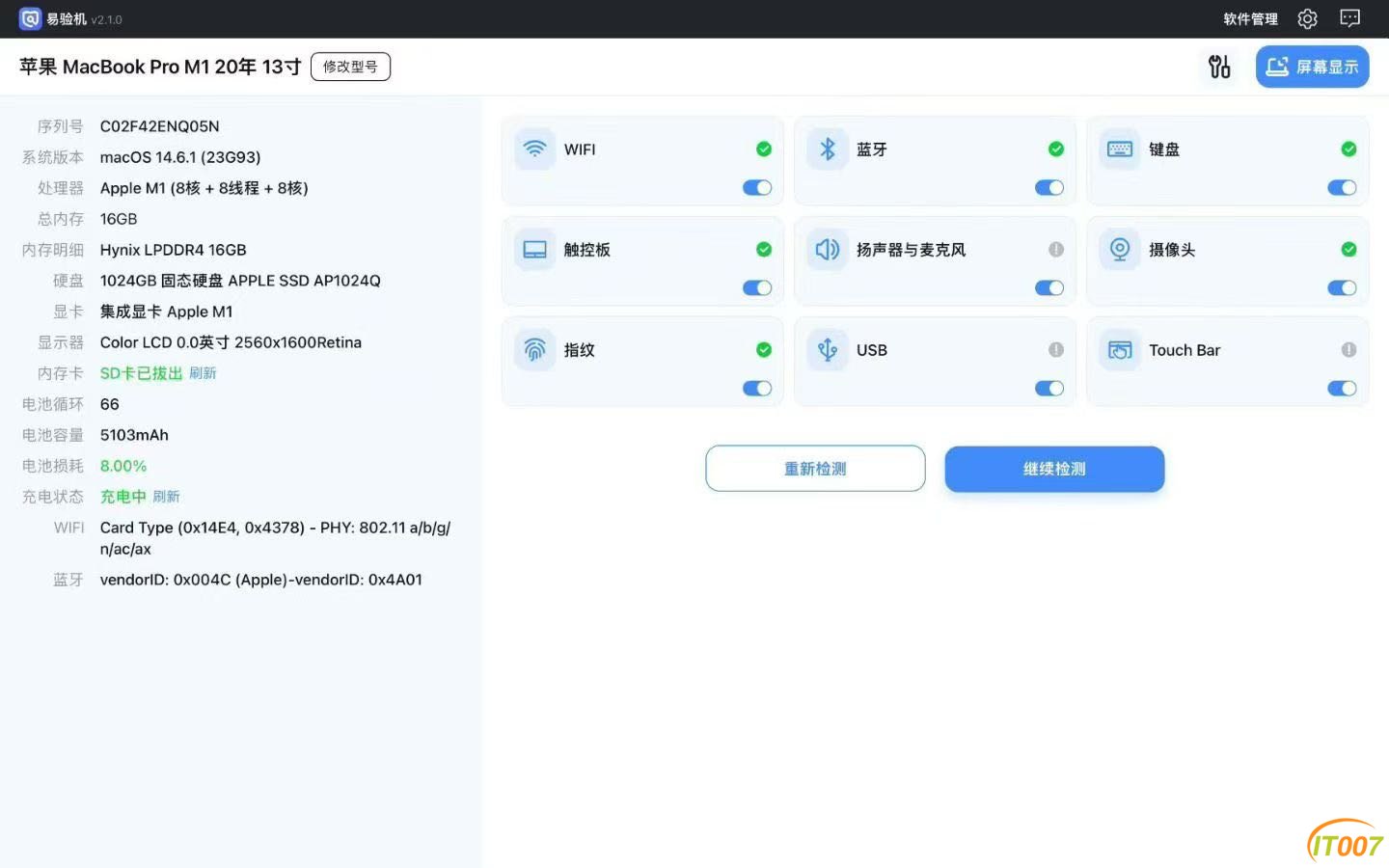
Task: Open settings gear in title bar
Action: pos(1307,18)
